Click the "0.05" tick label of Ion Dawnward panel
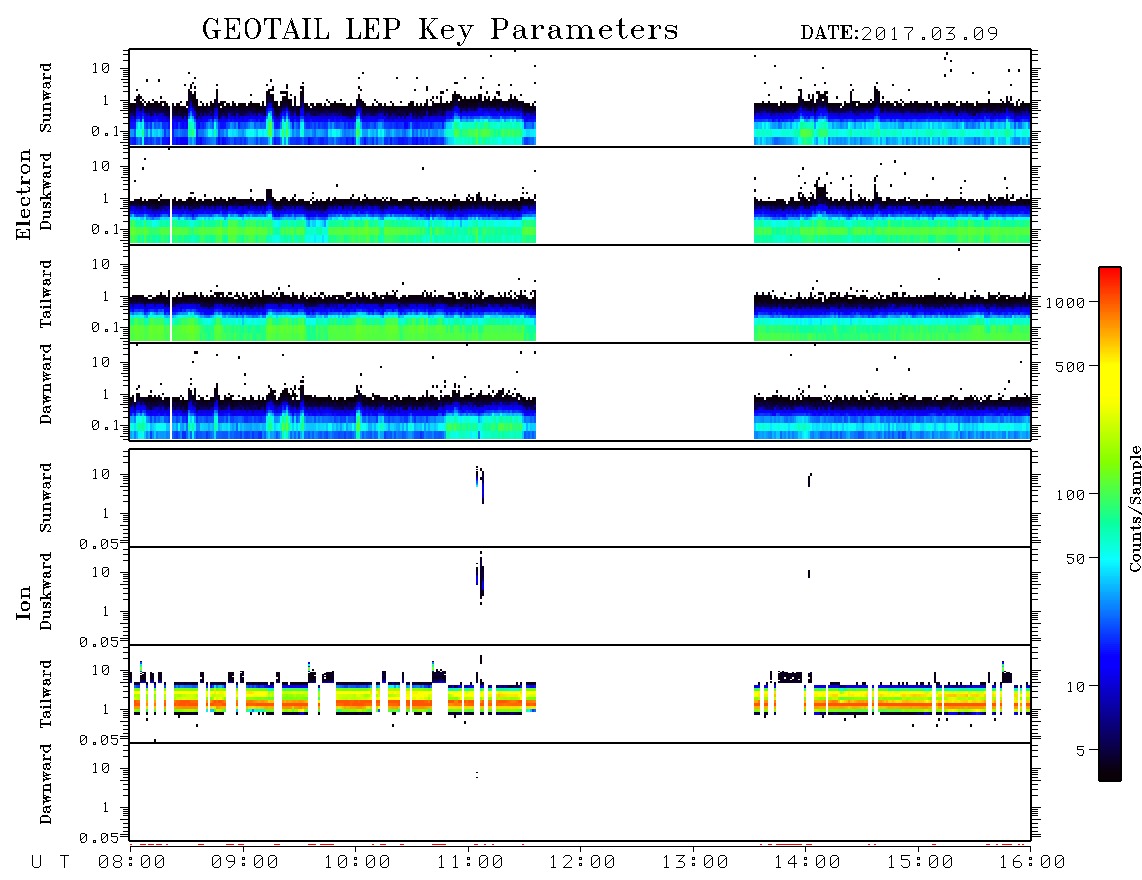This screenshot has height=880, width=1142. point(99,838)
